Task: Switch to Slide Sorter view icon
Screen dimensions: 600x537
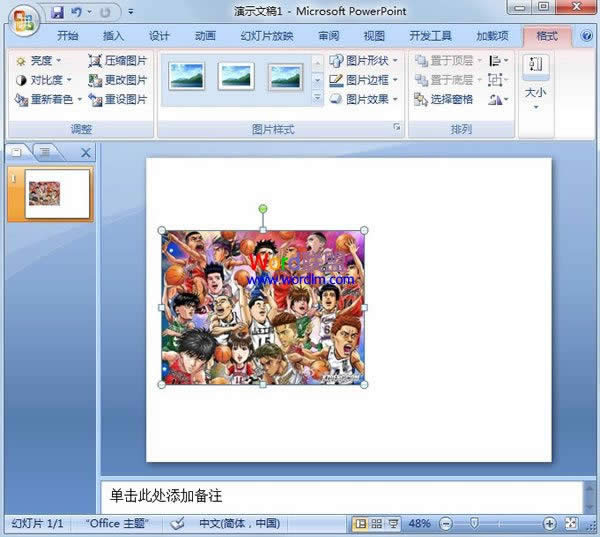Action: [x=377, y=524]
